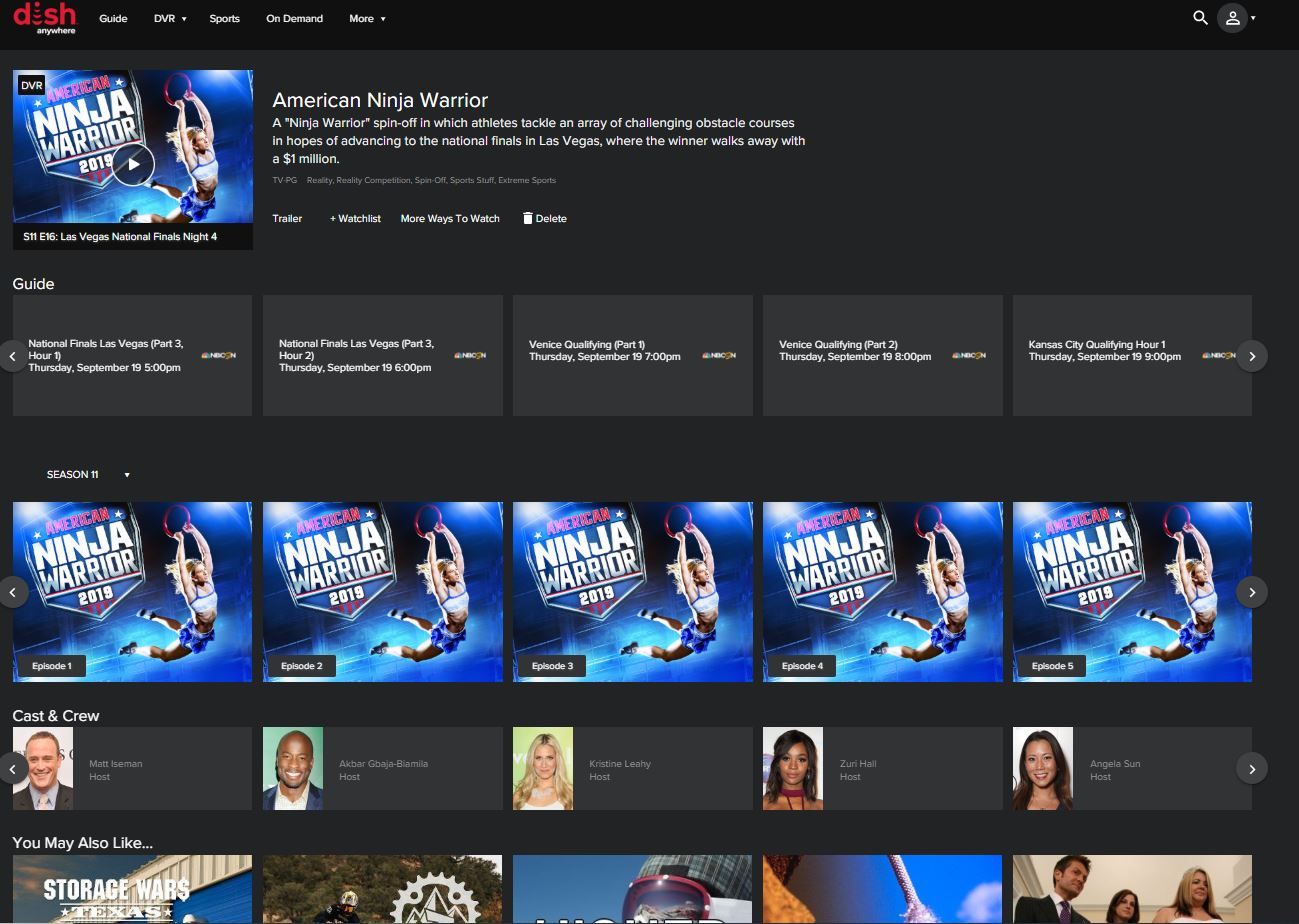This screenshot has width=1299, height=924.
Task: Click the search magnifier icon
Action: pyautogui.click(x=1200, y=18)
